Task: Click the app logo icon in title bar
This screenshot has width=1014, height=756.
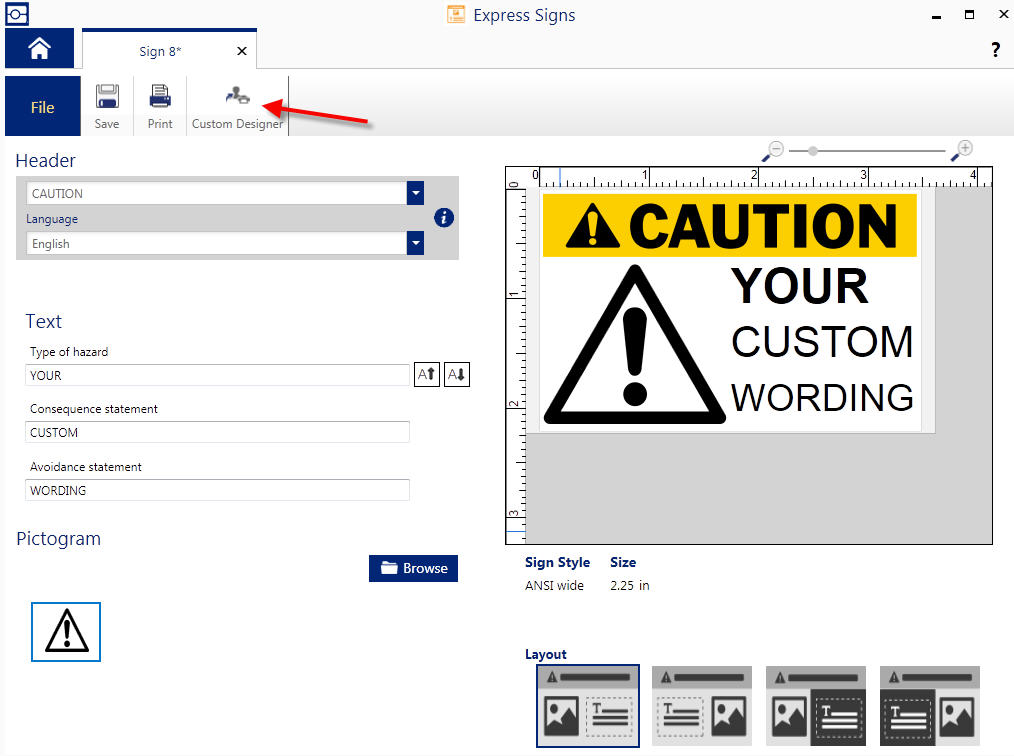Action: pyautogui.click(x=17, y=14)
